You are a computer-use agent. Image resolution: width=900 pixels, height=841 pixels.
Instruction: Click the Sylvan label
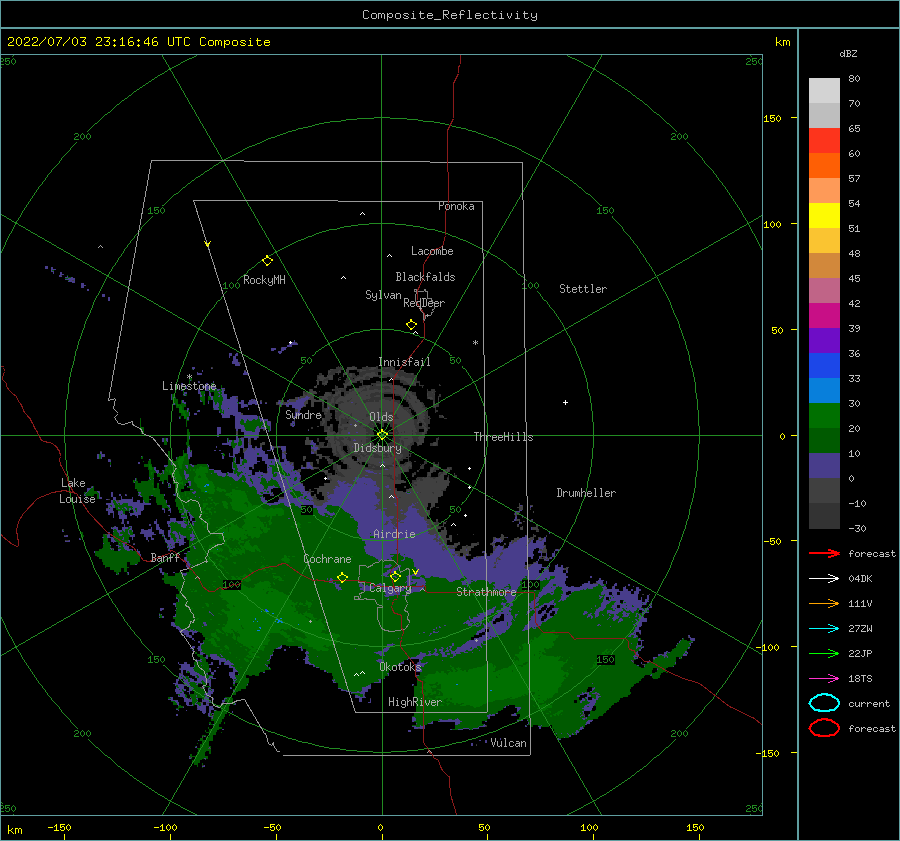[x=383, y=295]
